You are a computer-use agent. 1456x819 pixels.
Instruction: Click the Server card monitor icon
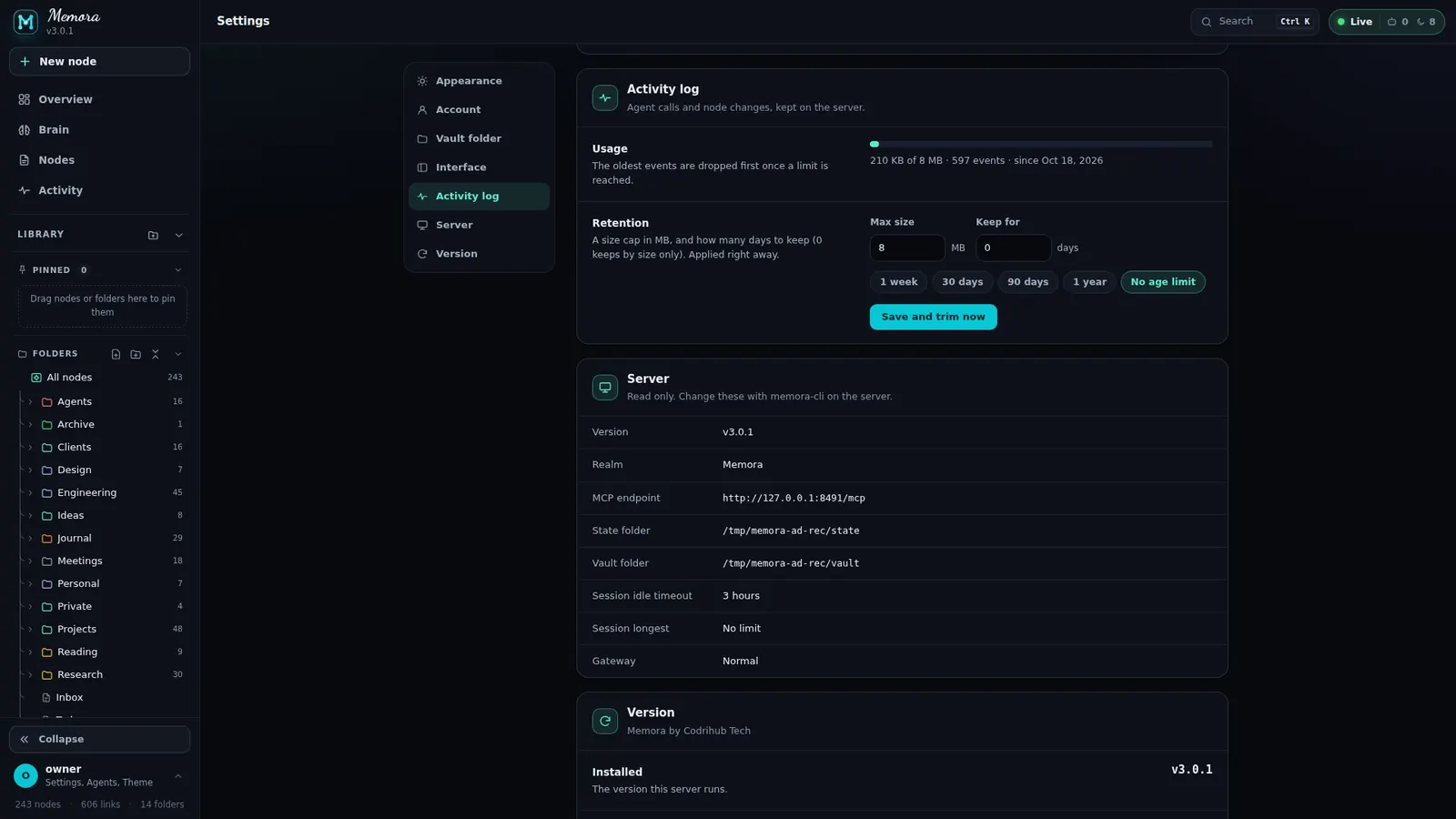tap(605, 387)
